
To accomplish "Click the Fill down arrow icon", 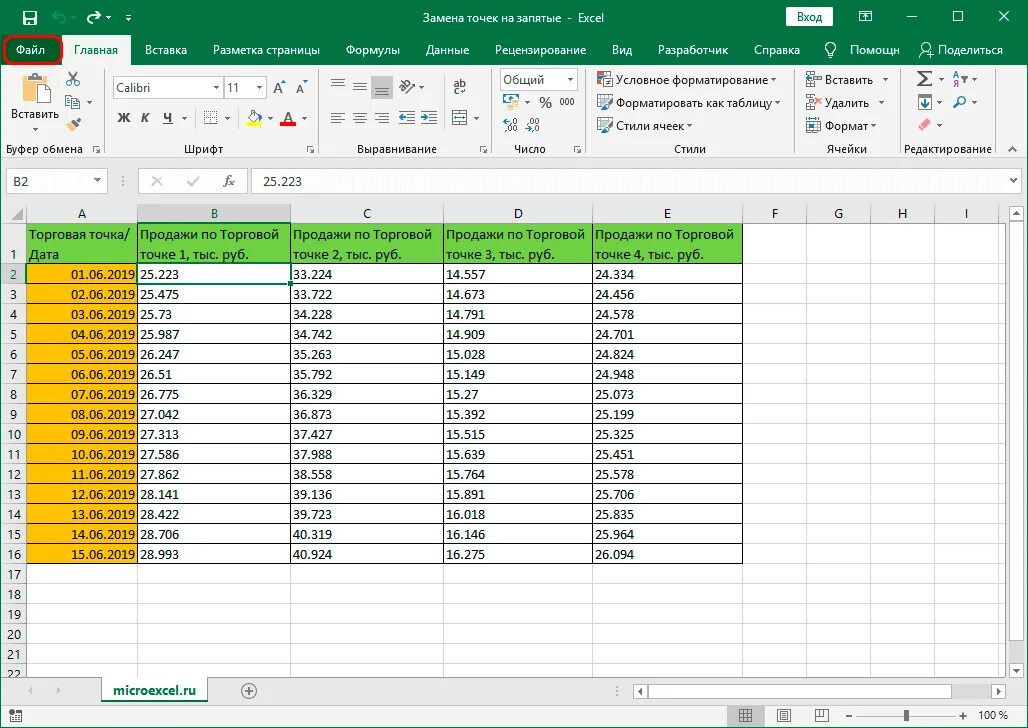I will point(924,102).
